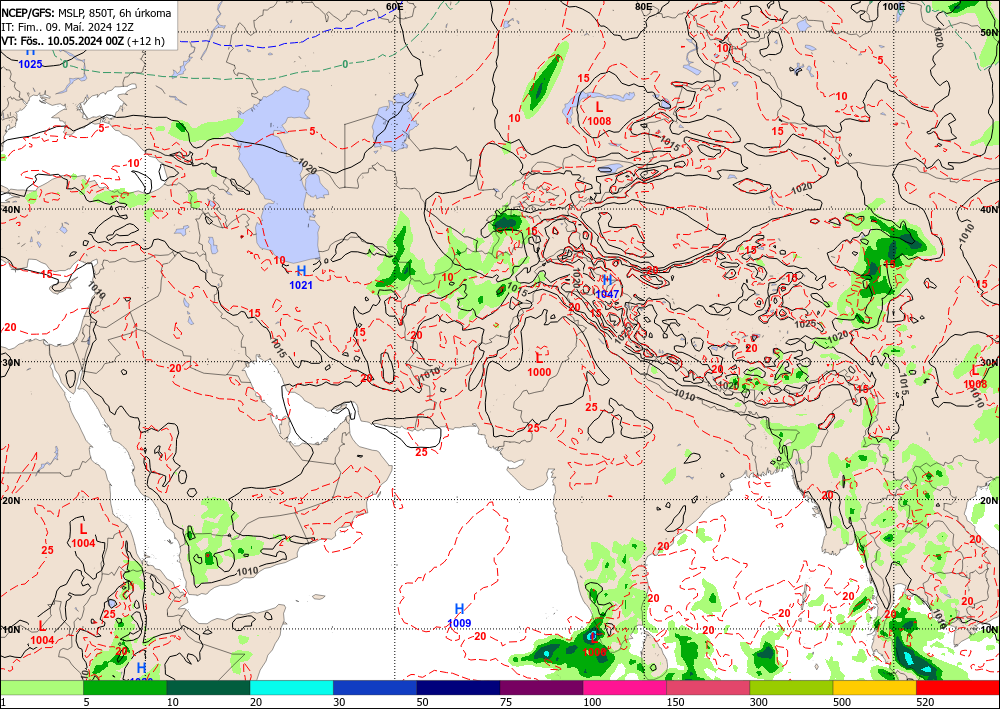Click the legend value '300'
This screenshot has height=709, width=1000.
point(758,702)
